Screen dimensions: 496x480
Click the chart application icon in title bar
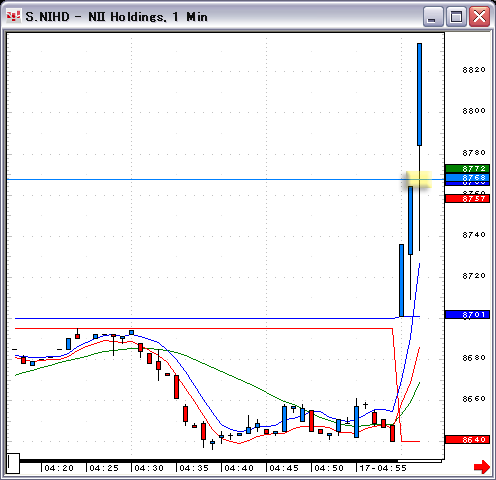(13, 16)
